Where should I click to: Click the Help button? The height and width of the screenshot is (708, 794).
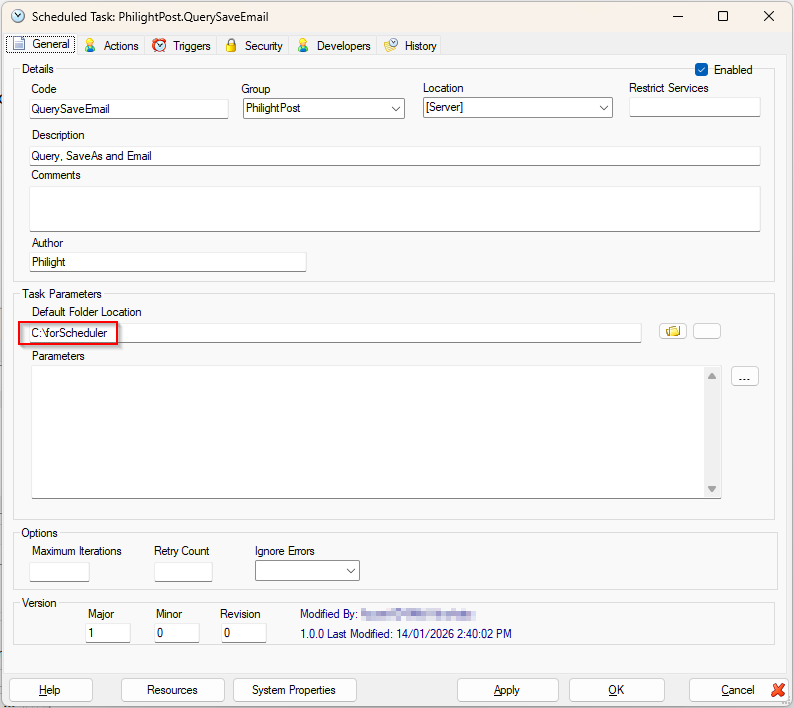click(x=51, y=690)
